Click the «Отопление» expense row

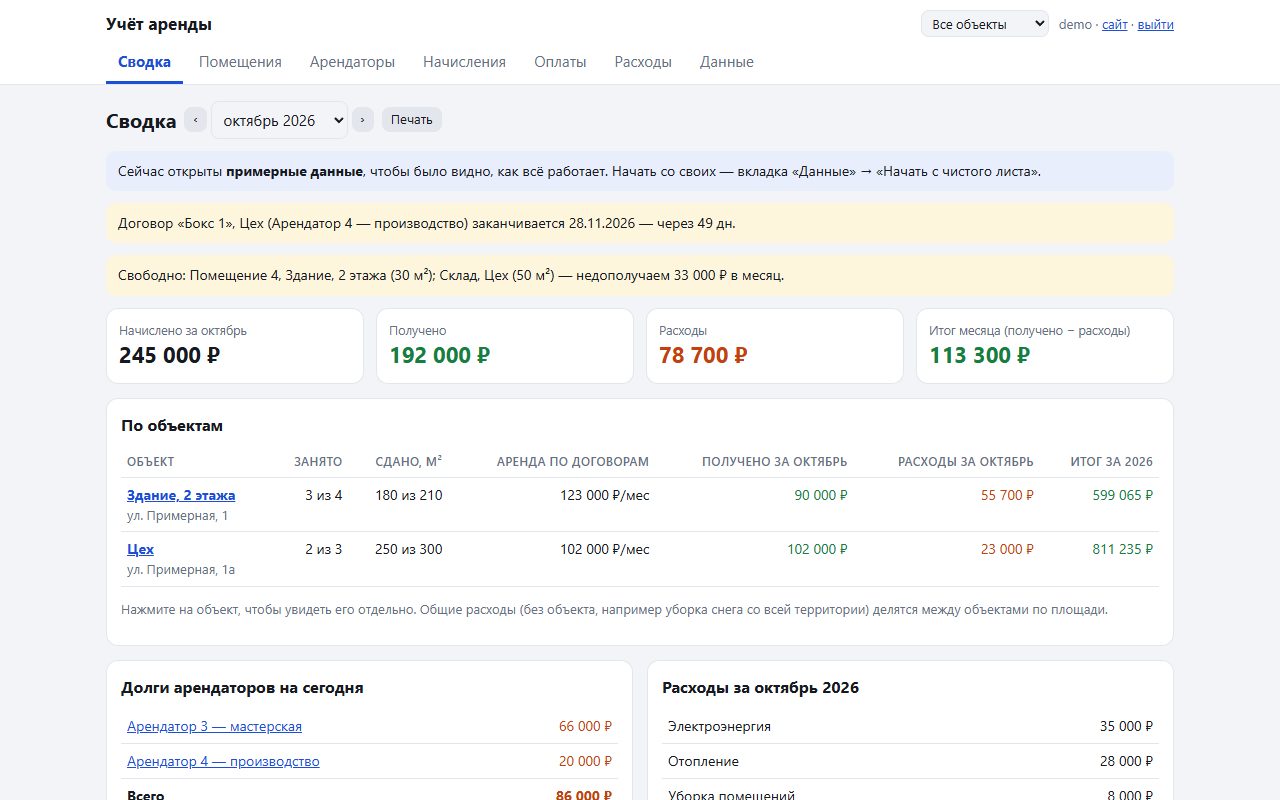click(x=910, y=762)
